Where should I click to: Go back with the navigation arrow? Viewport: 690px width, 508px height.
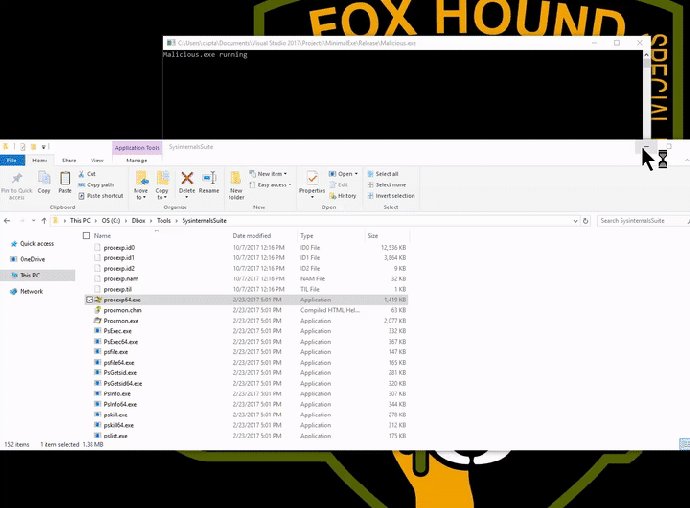(x=7, y=221)
